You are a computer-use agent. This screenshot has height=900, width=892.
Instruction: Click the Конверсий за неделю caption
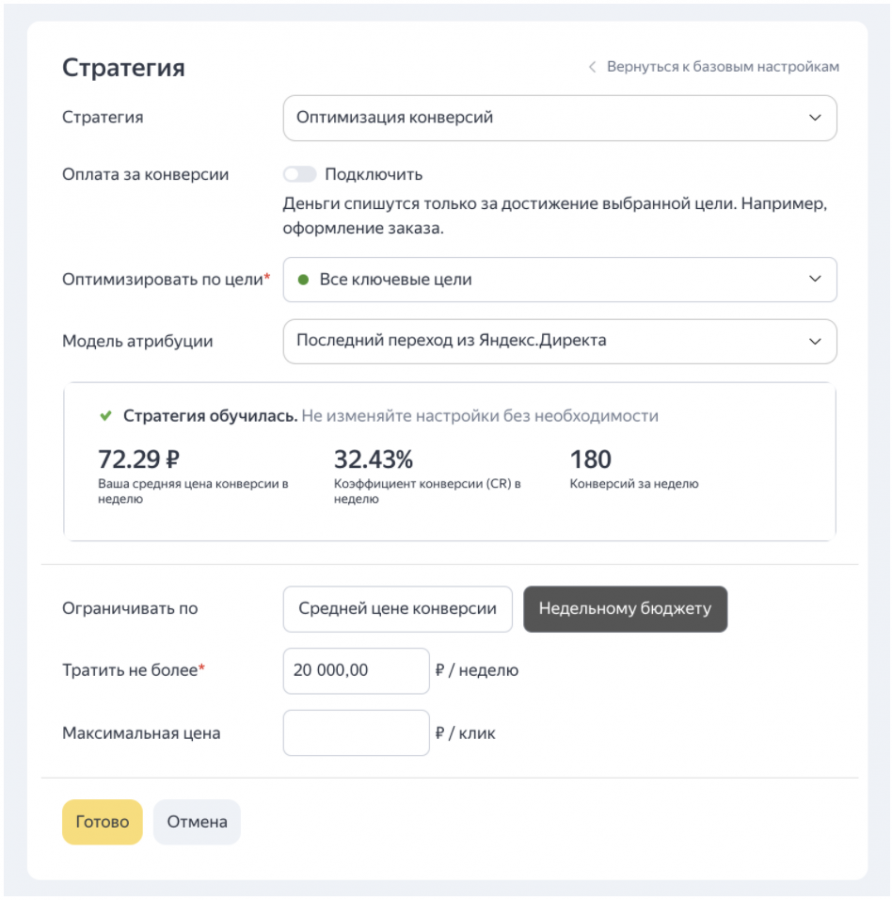click(x=634, y=484)
